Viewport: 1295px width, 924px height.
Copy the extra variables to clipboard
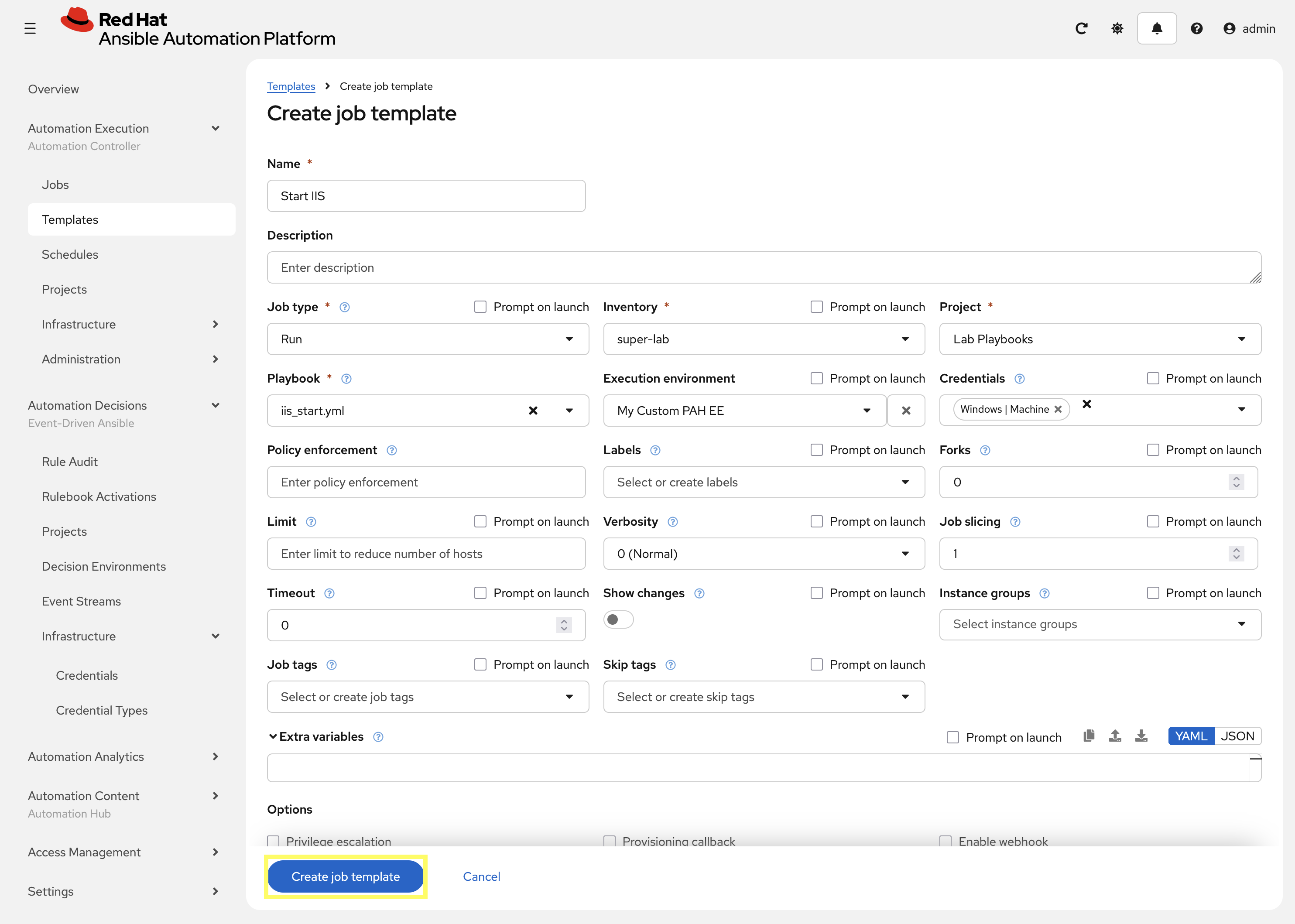pyautogui.click(x=1089, y=736)
